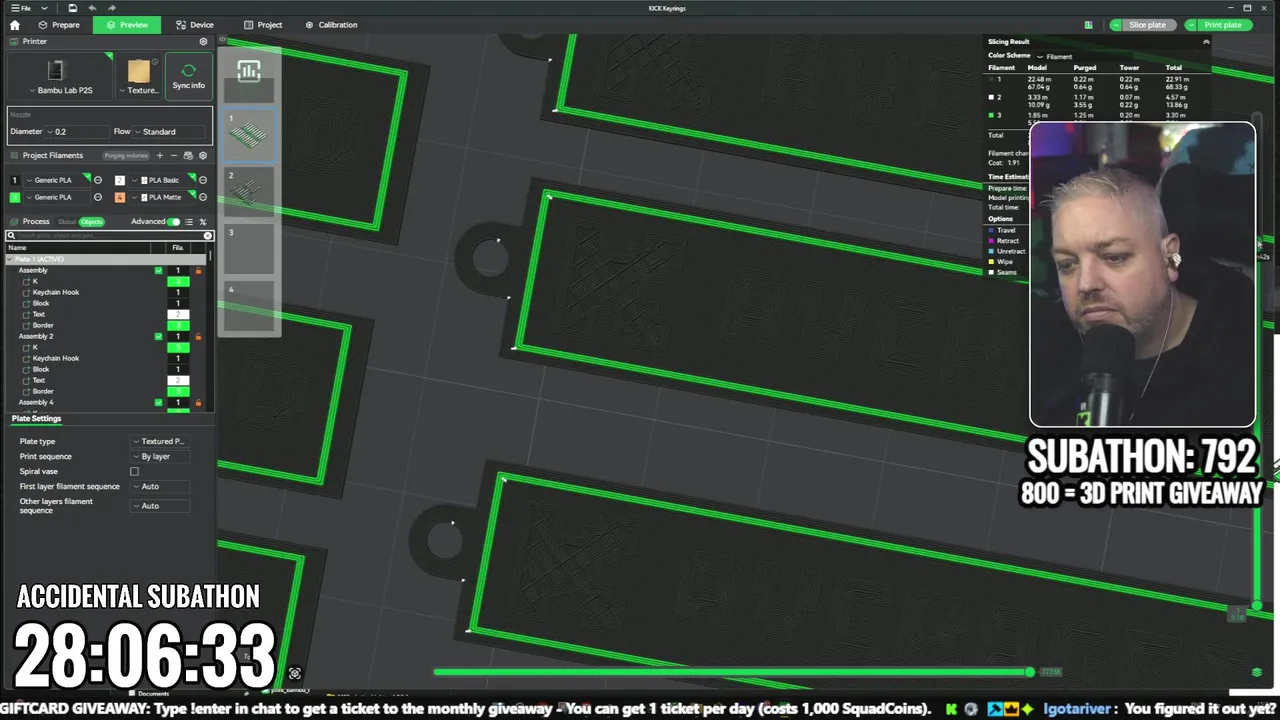Open the nozzle Diameter 0.2 dropdown
This screenshot has width=1280, height=720.
[78, 131]
